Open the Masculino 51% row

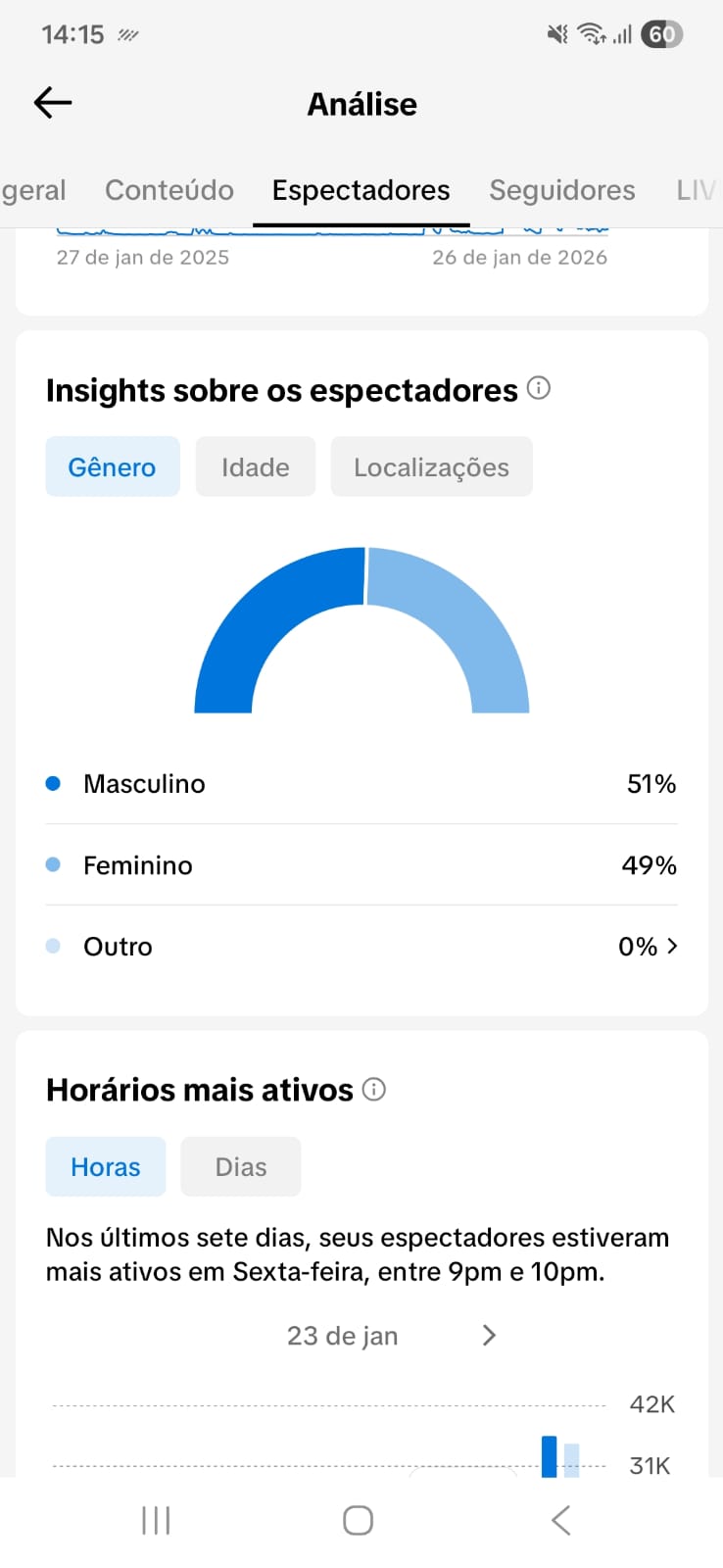click(x=361, y=784)
